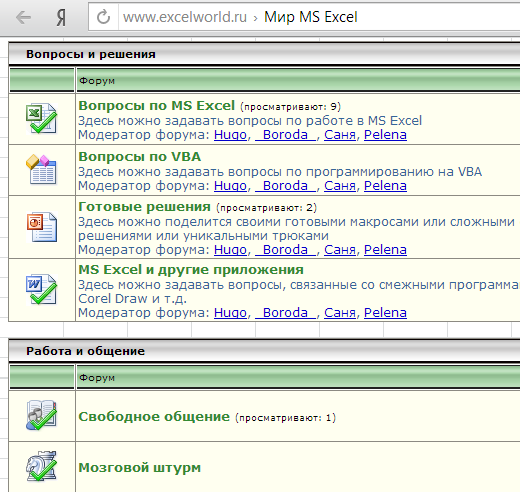The image size is (520, 492).
Task: Click the browser back arrow
Action: click(23, 17)
